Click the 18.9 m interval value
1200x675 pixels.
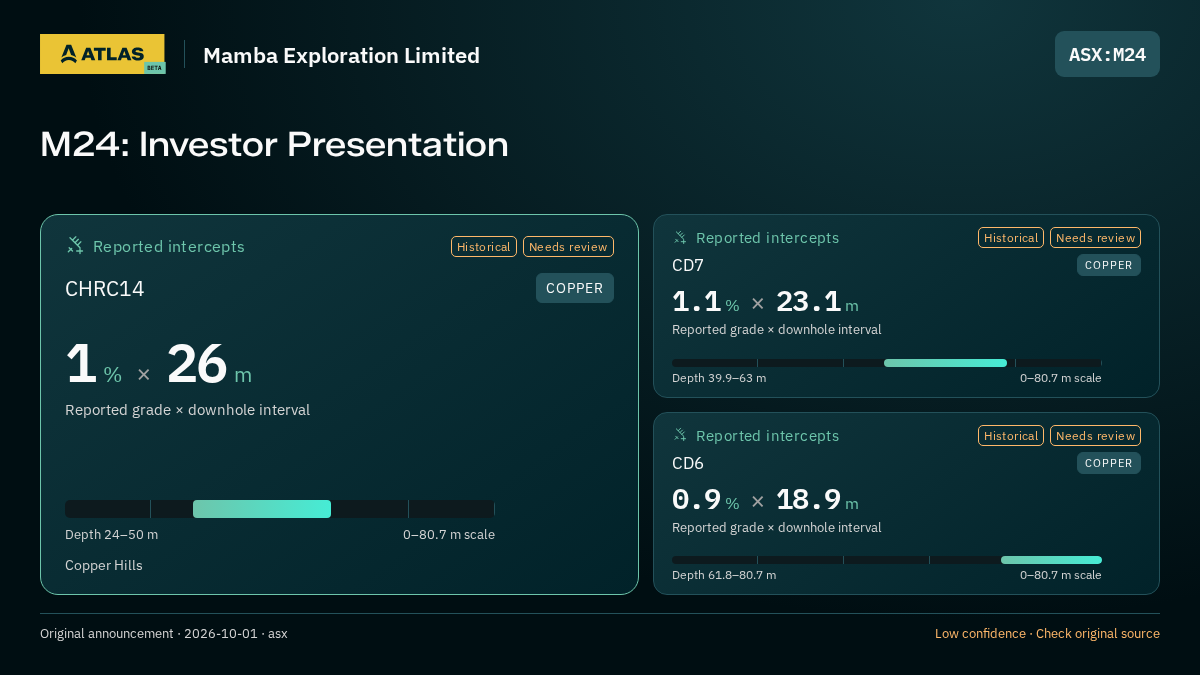(817, 500)
